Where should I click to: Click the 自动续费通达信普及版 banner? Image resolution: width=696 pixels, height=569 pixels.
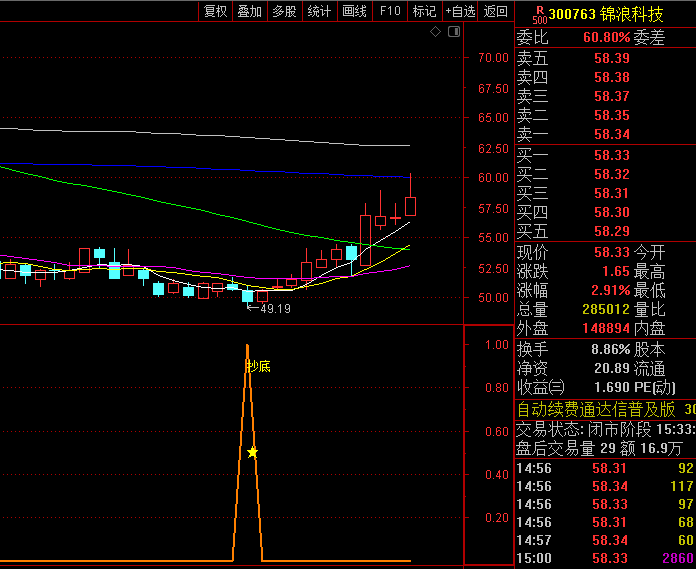(597, 409)
